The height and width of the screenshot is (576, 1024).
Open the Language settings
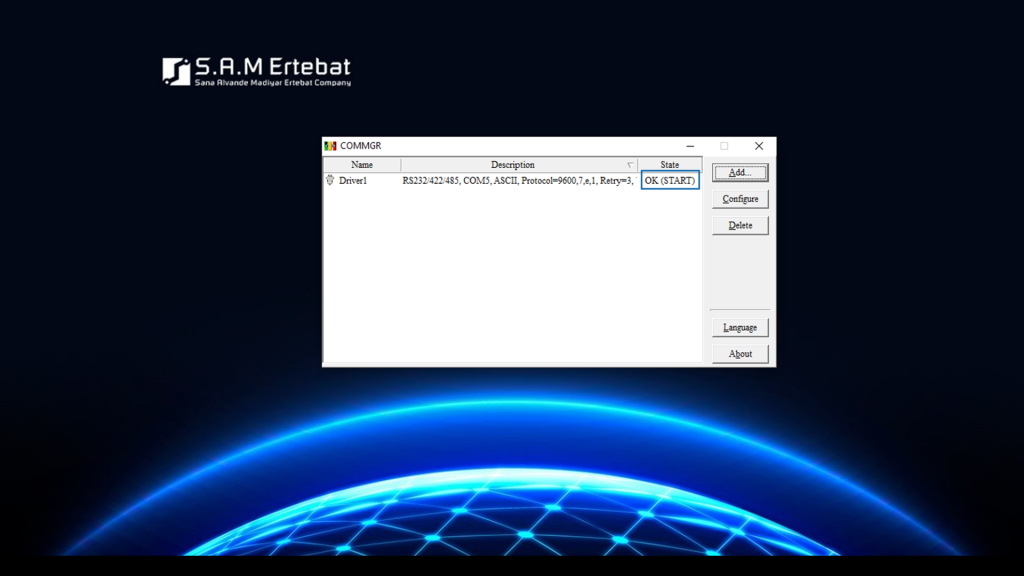click(740, 327)
